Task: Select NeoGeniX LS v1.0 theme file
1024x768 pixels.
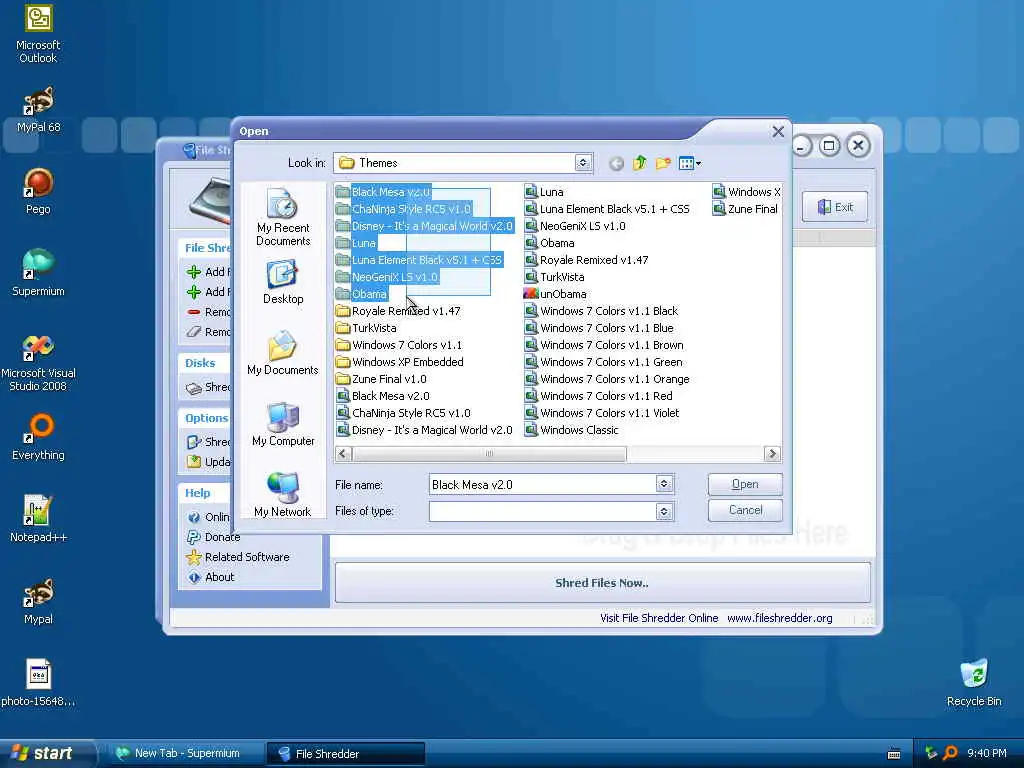Action: tap(575, 226)
